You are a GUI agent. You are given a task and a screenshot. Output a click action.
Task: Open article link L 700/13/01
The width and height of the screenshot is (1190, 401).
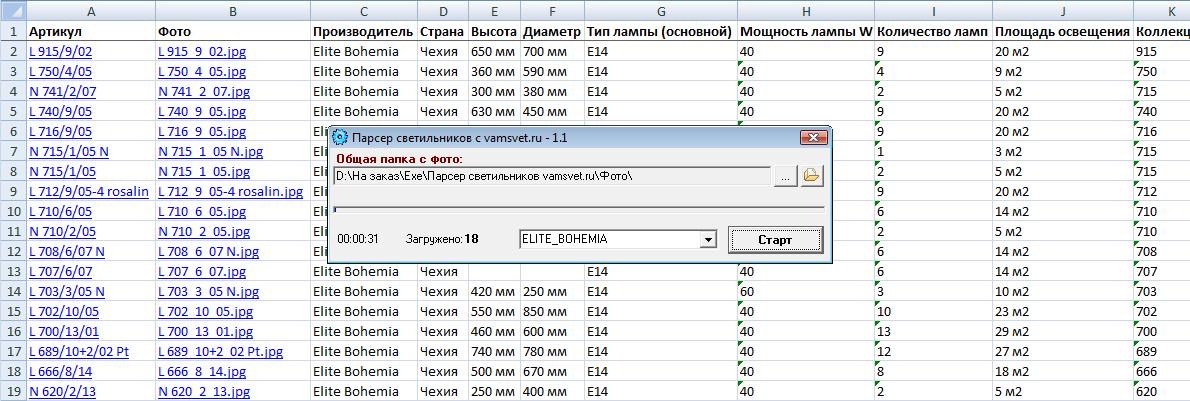[62, 331]
